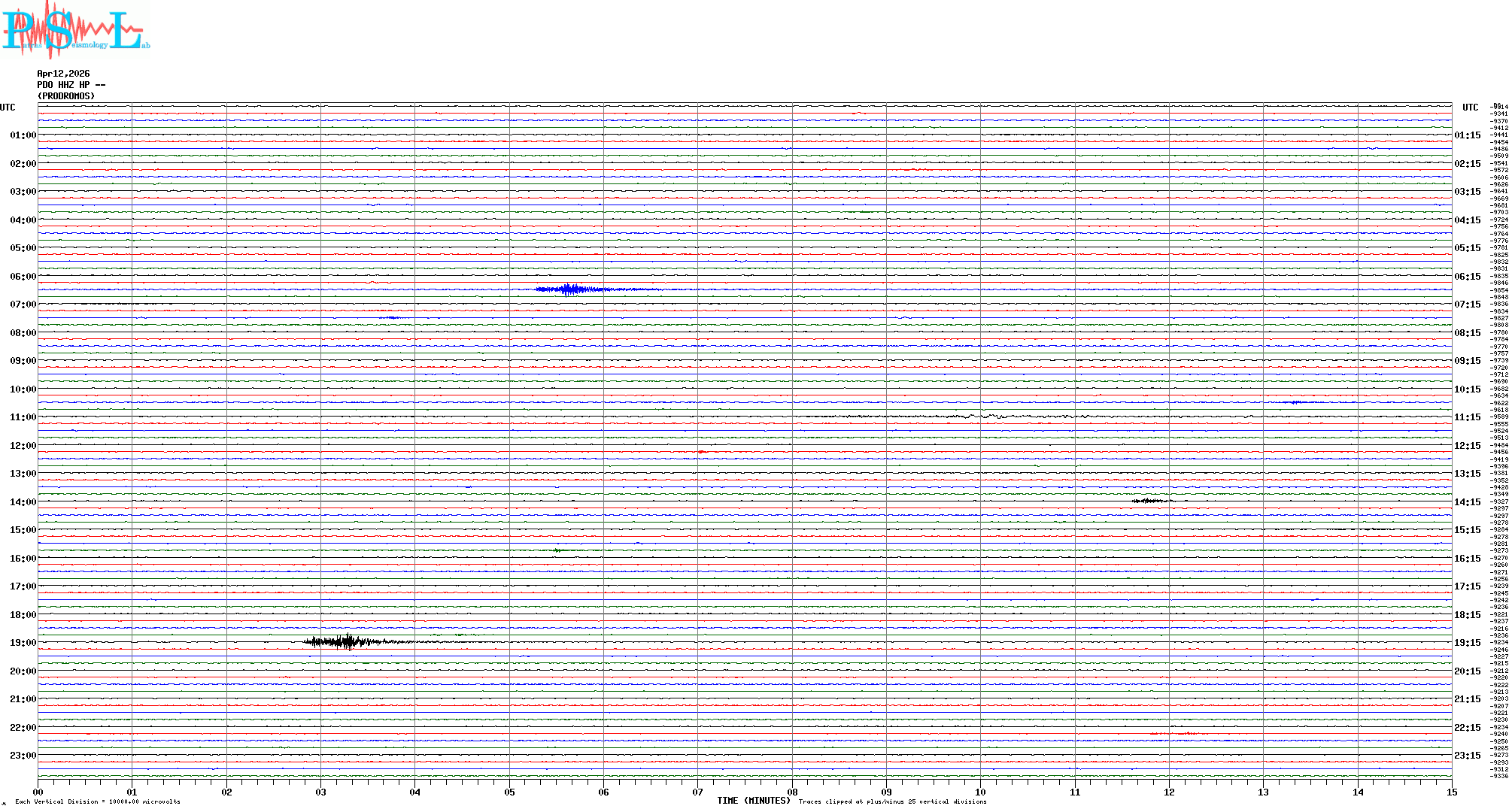
Task: Click minute marker 15 at axis end
Action: tap(1451, 792)
